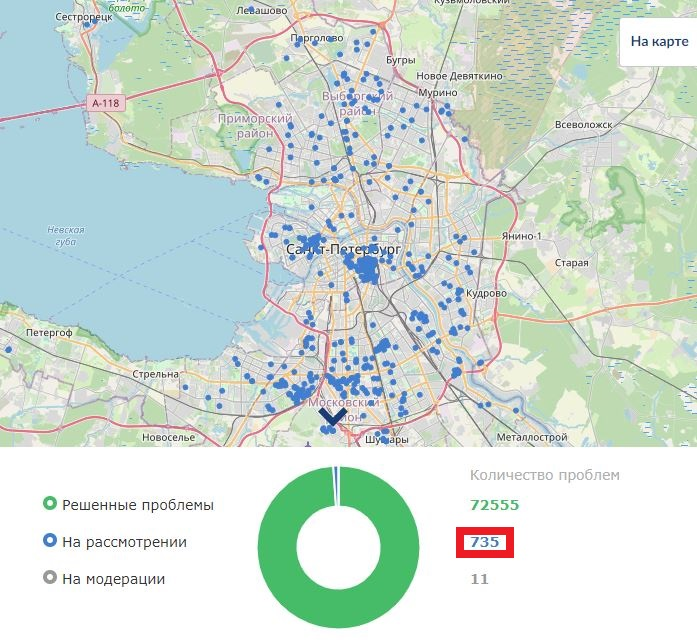Viewport: 697px width, 643px height.
Task: Click the blue marker near Петергоф
Action: click(x=8, y=350)
